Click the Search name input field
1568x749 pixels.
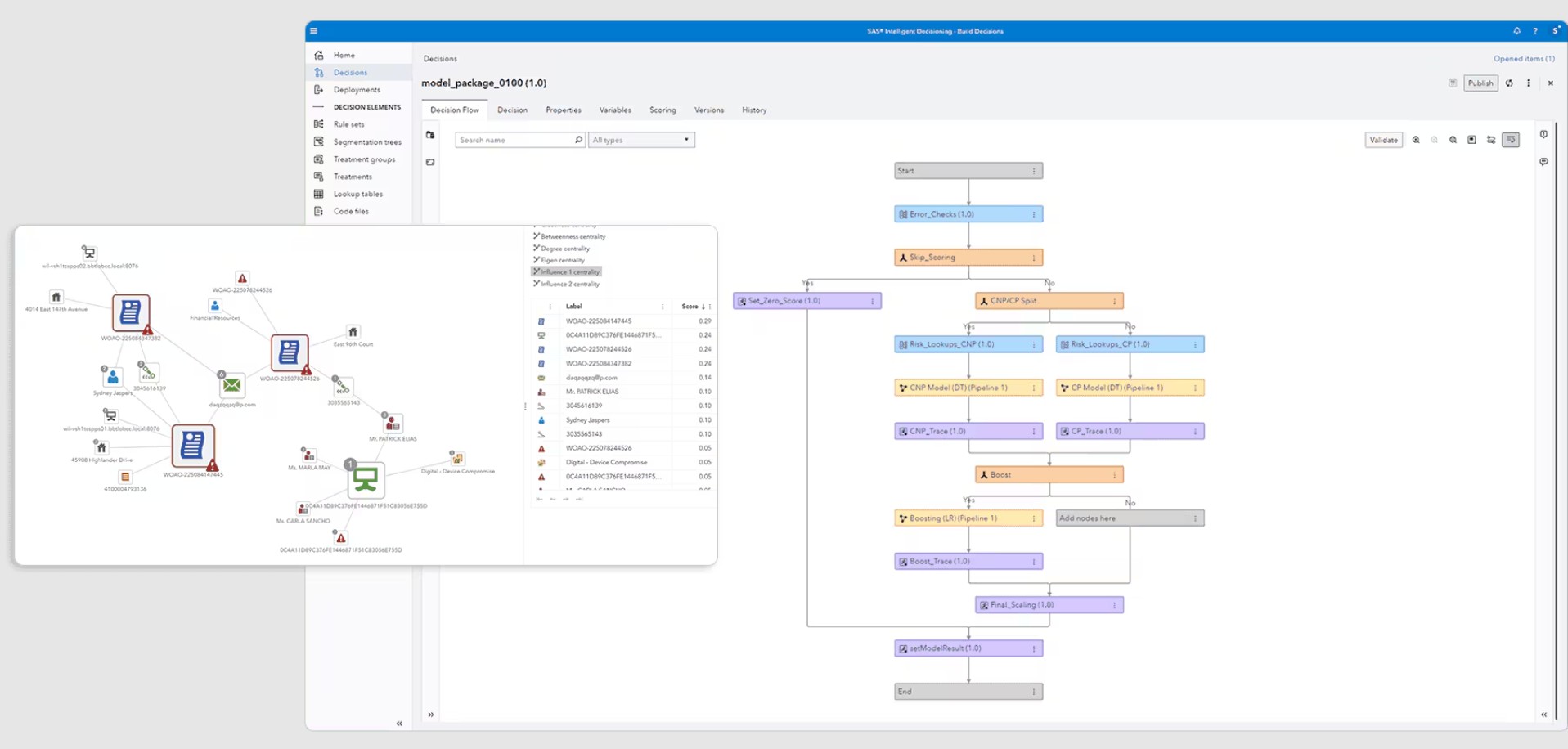point(519,140)
